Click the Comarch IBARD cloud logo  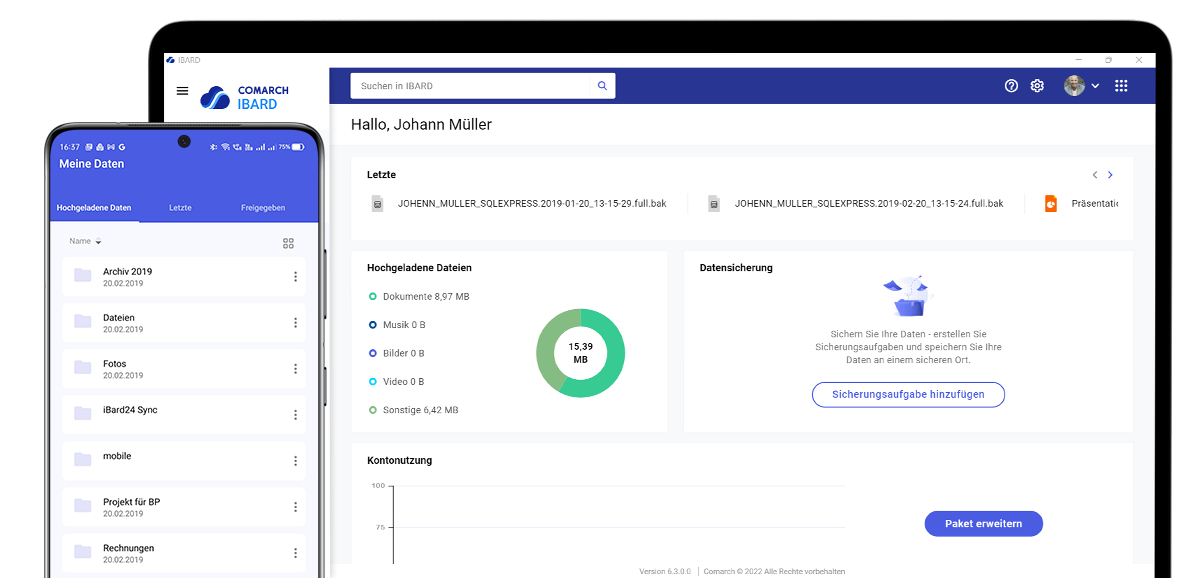(215, 98)
